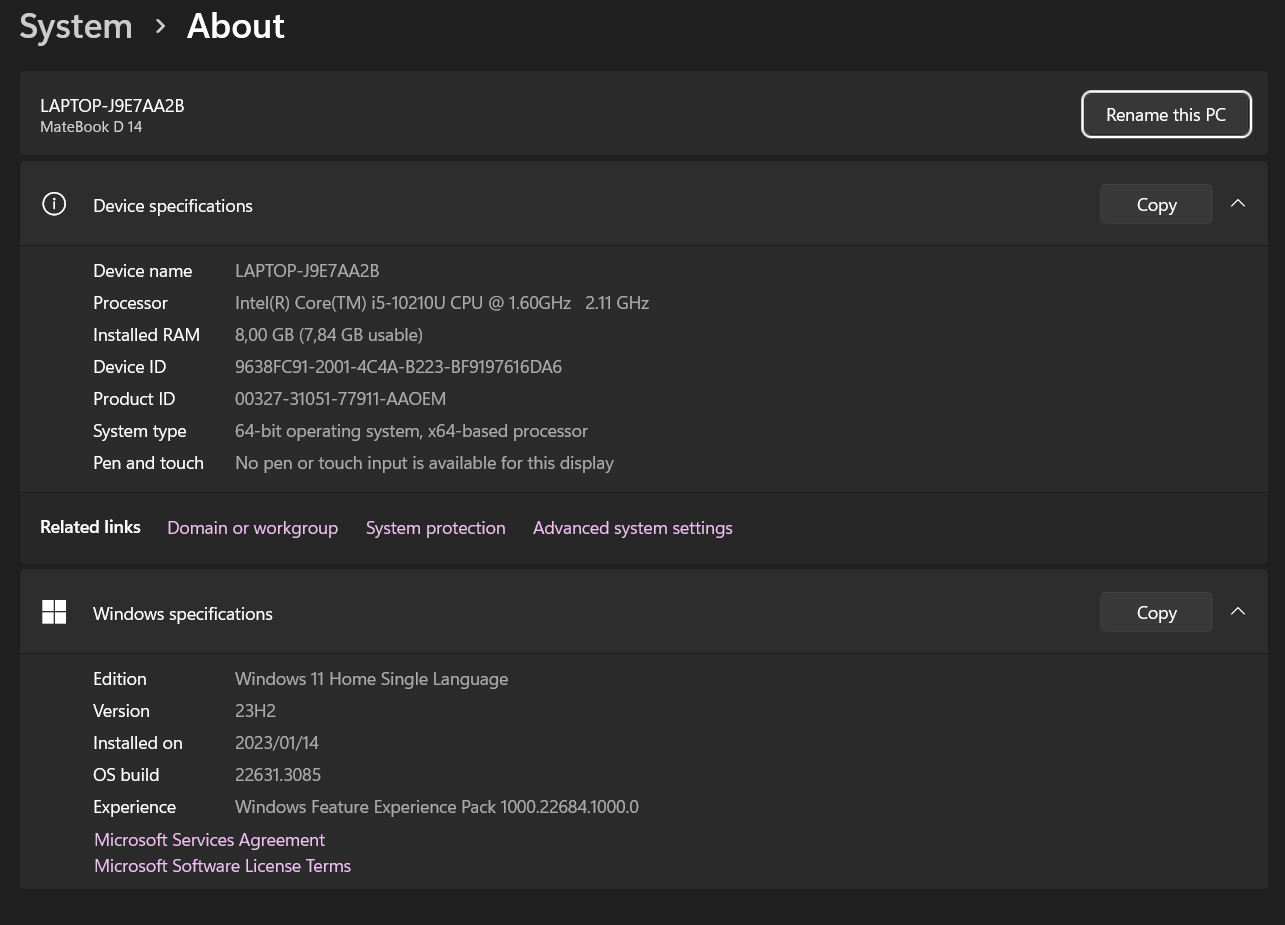The height and width of the screenshot is (925, 1285).
Task: Open the Microsoft Services Agreement
Action: point(209,840)
